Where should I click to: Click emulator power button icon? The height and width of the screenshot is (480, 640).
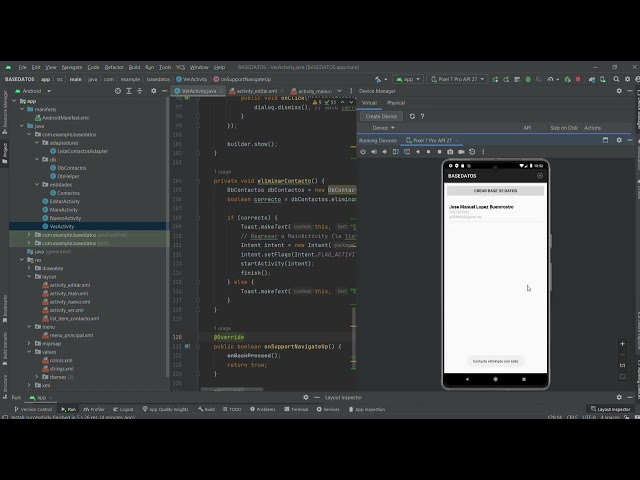tap(363, 151)
